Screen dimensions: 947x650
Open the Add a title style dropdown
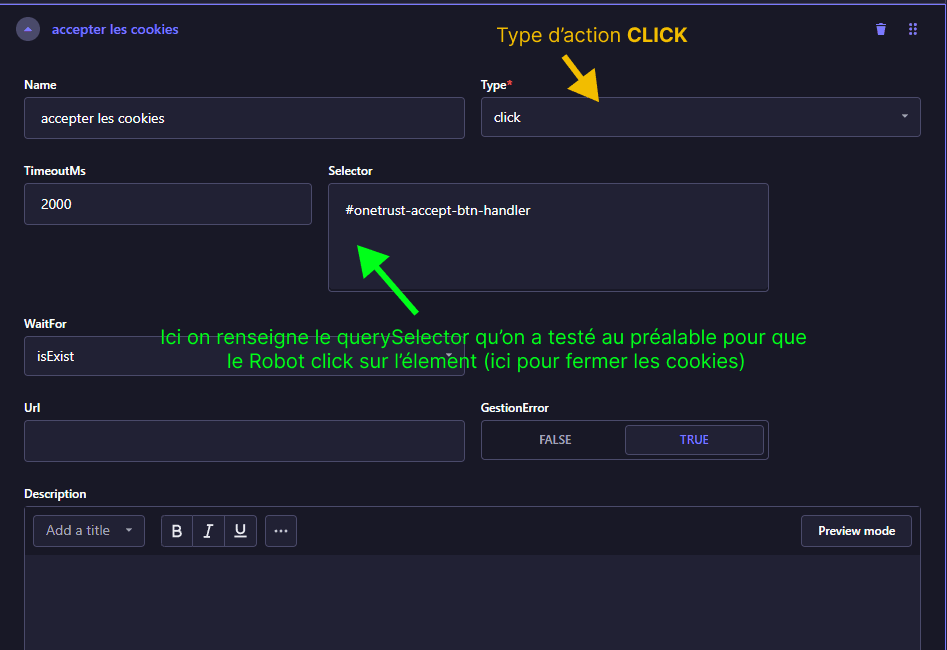coord(89,531)
